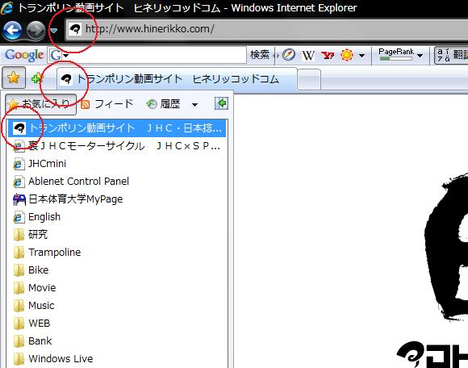Pin the Favorites pane with green arrow

point(221,104)
